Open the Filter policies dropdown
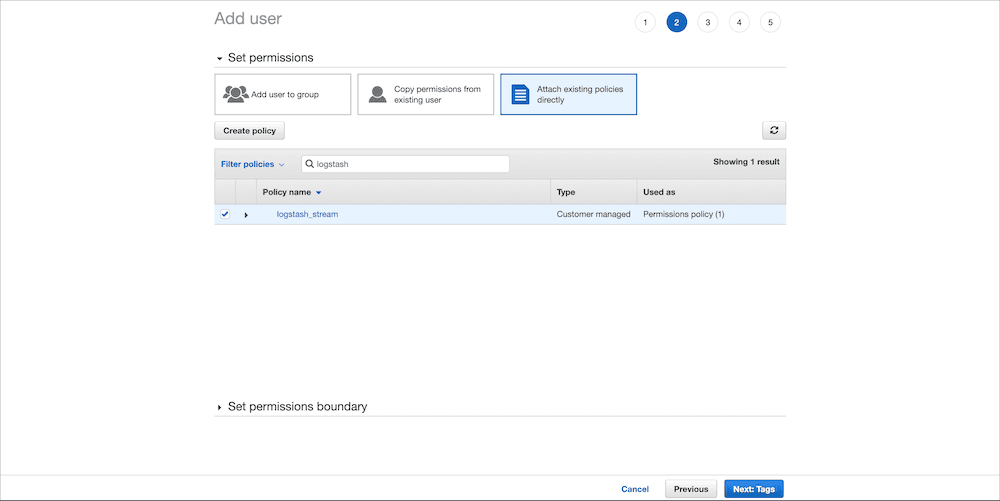Viewport: 1000px width, 501px height. click(253, 164)
